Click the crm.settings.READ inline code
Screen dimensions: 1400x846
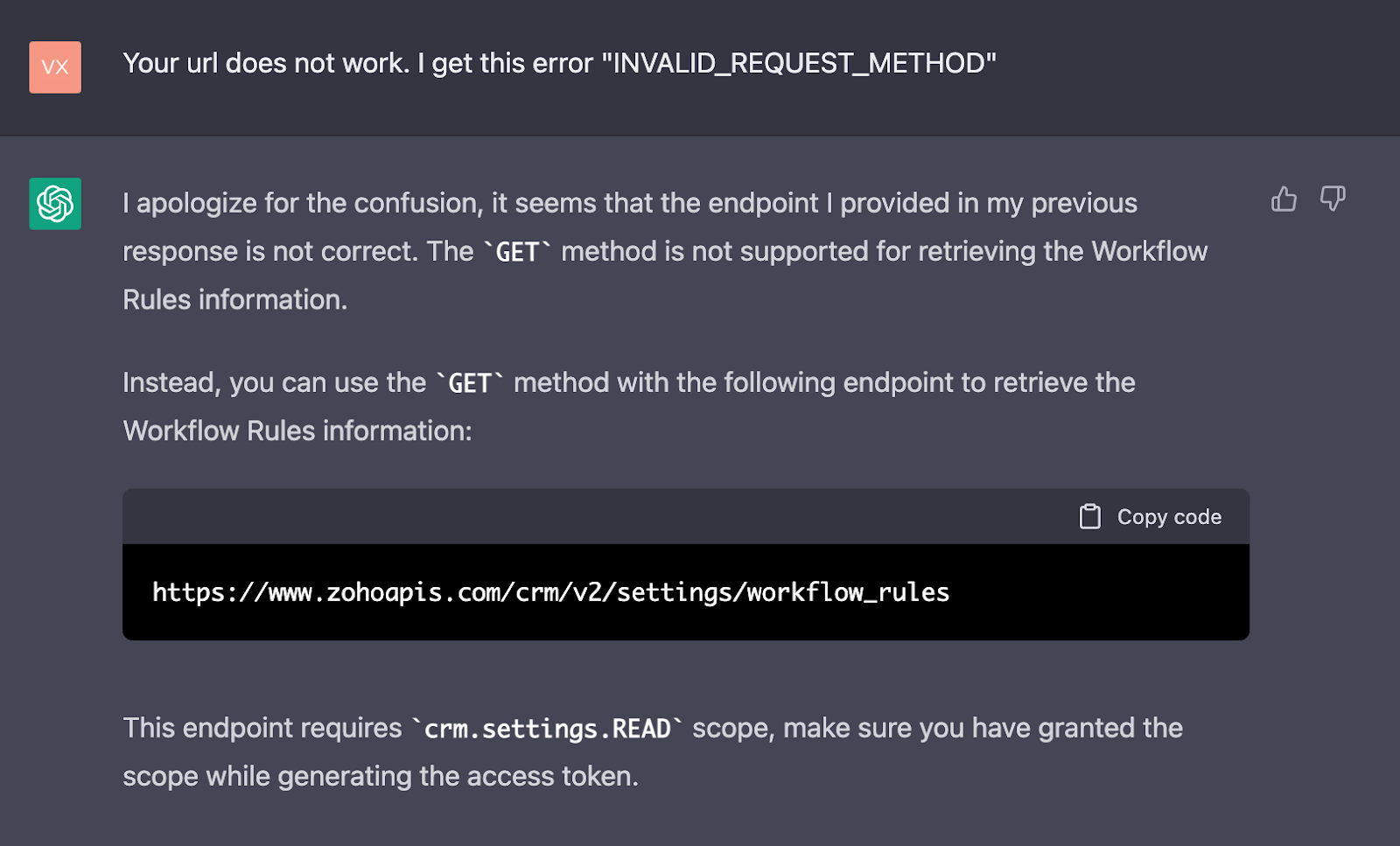547,728
